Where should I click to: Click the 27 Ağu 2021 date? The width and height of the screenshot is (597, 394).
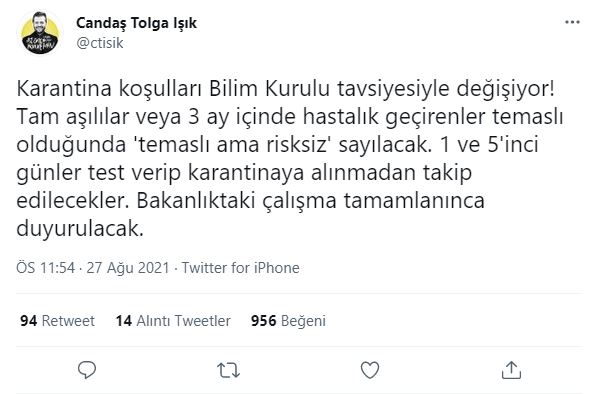click(x=128, y=268)
